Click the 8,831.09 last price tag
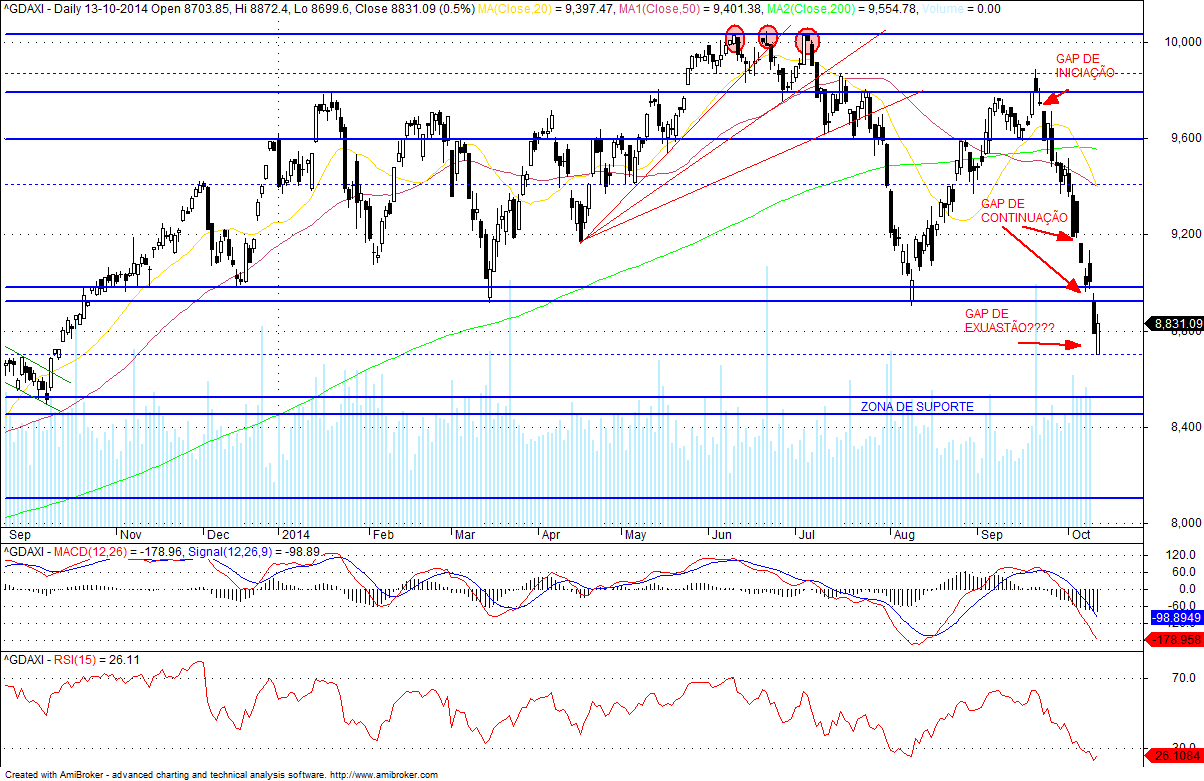The height and width of the screenshot is (781, 1204). tap(1172, 323)
